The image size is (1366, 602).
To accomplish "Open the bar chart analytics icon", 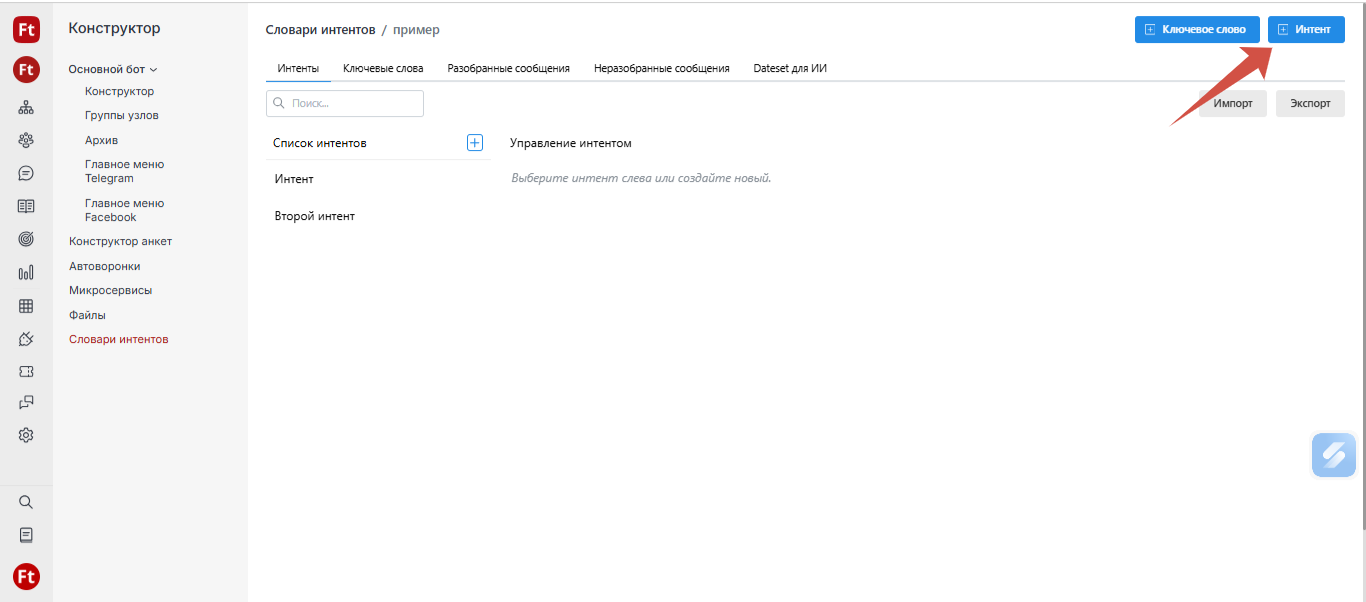I will 26,272.
